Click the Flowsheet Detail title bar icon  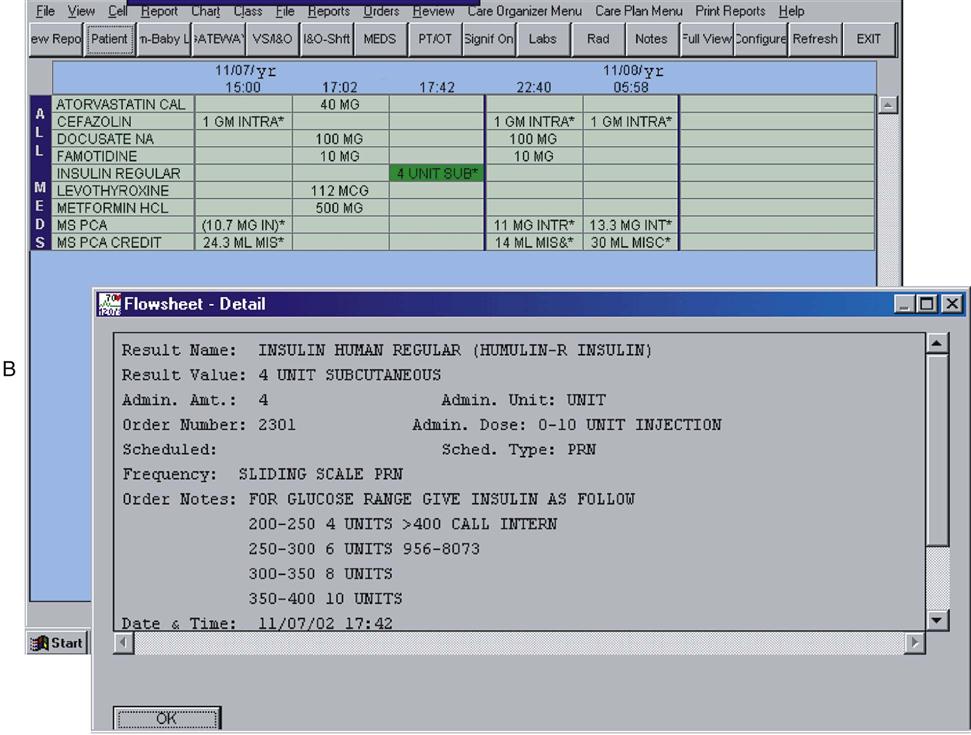[108, 304]
